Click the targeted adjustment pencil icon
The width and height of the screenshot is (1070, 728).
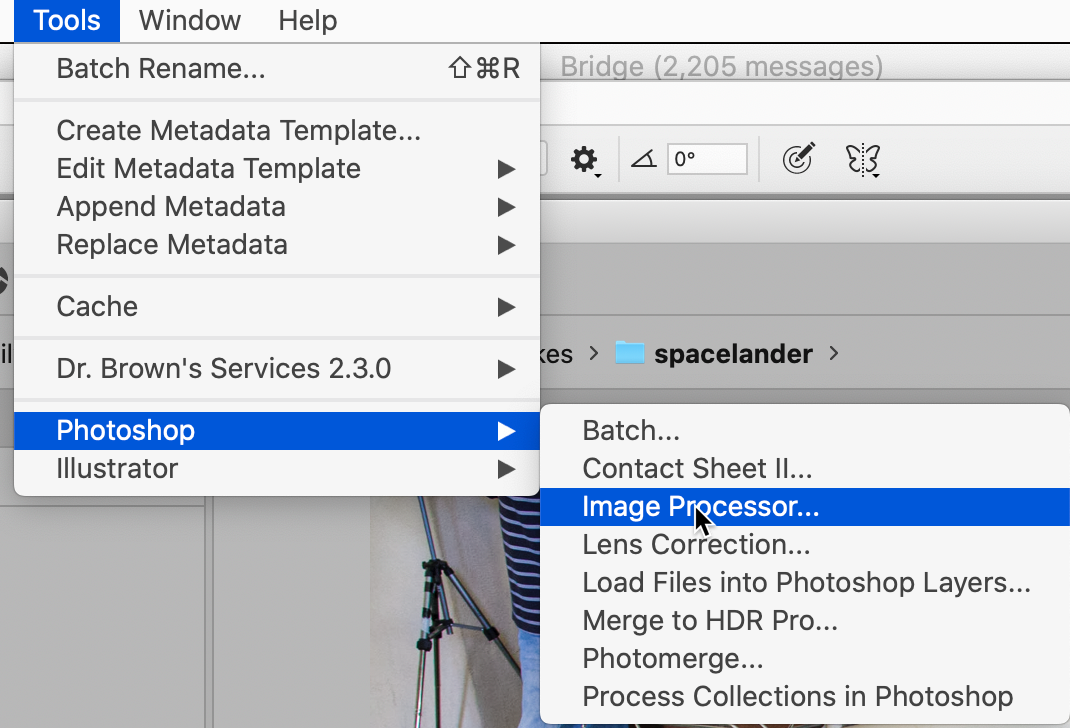pyautogui.click(x=798, y=158)
